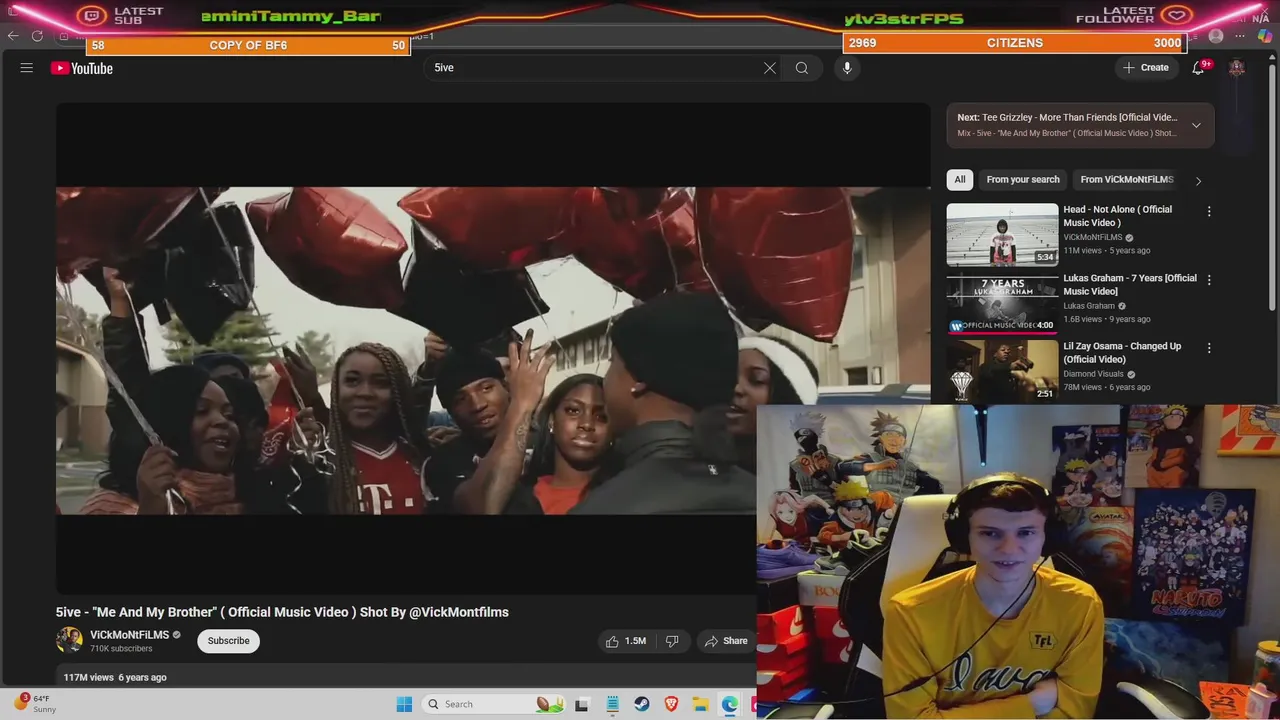Open the more-options menu for Lil Zay Osama
This screenshot has height=720, width=1280.
tap(1209, 348)
